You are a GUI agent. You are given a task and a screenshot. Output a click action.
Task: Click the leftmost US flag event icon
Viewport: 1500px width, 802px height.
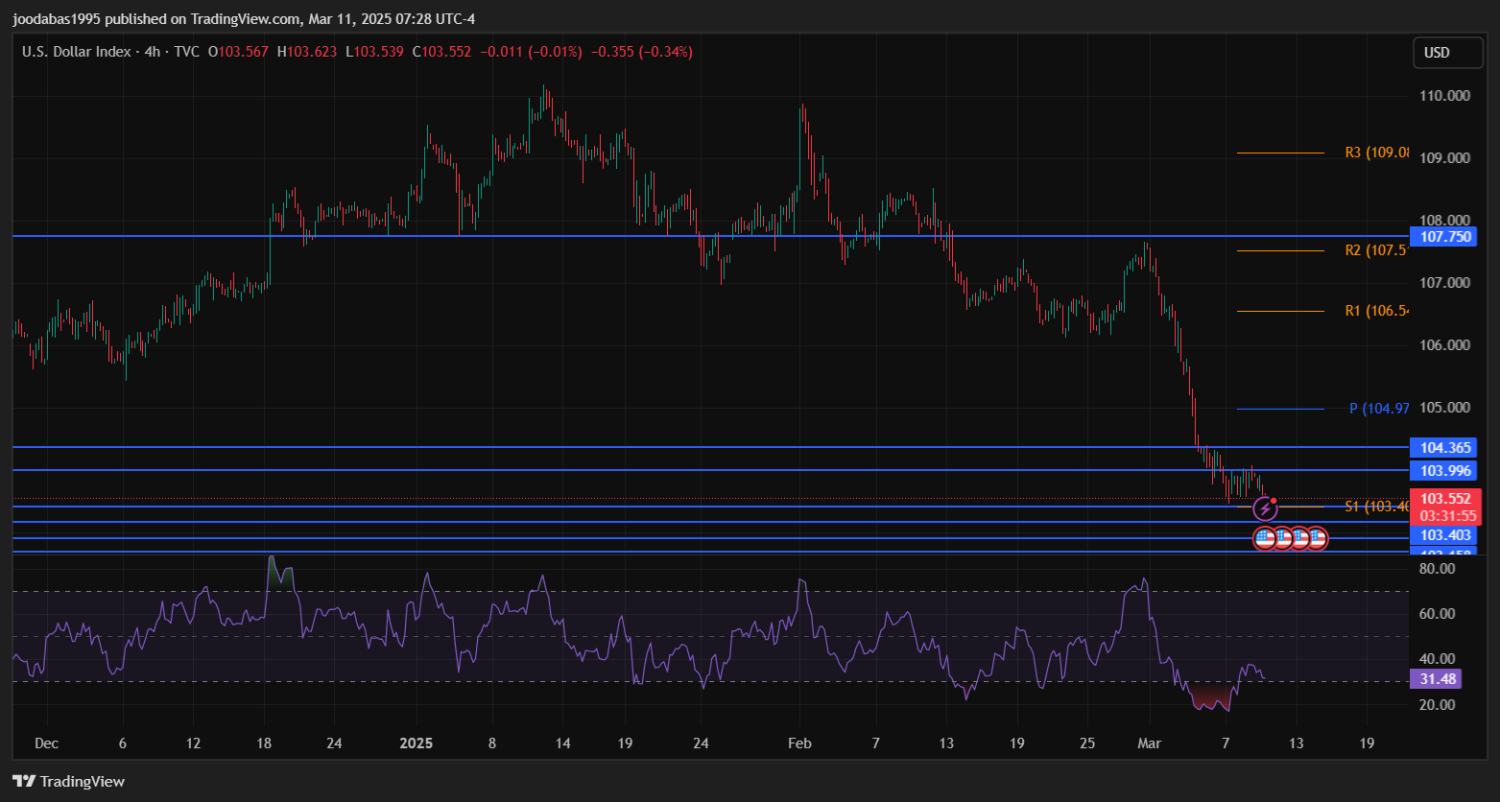click(1265, 539)
